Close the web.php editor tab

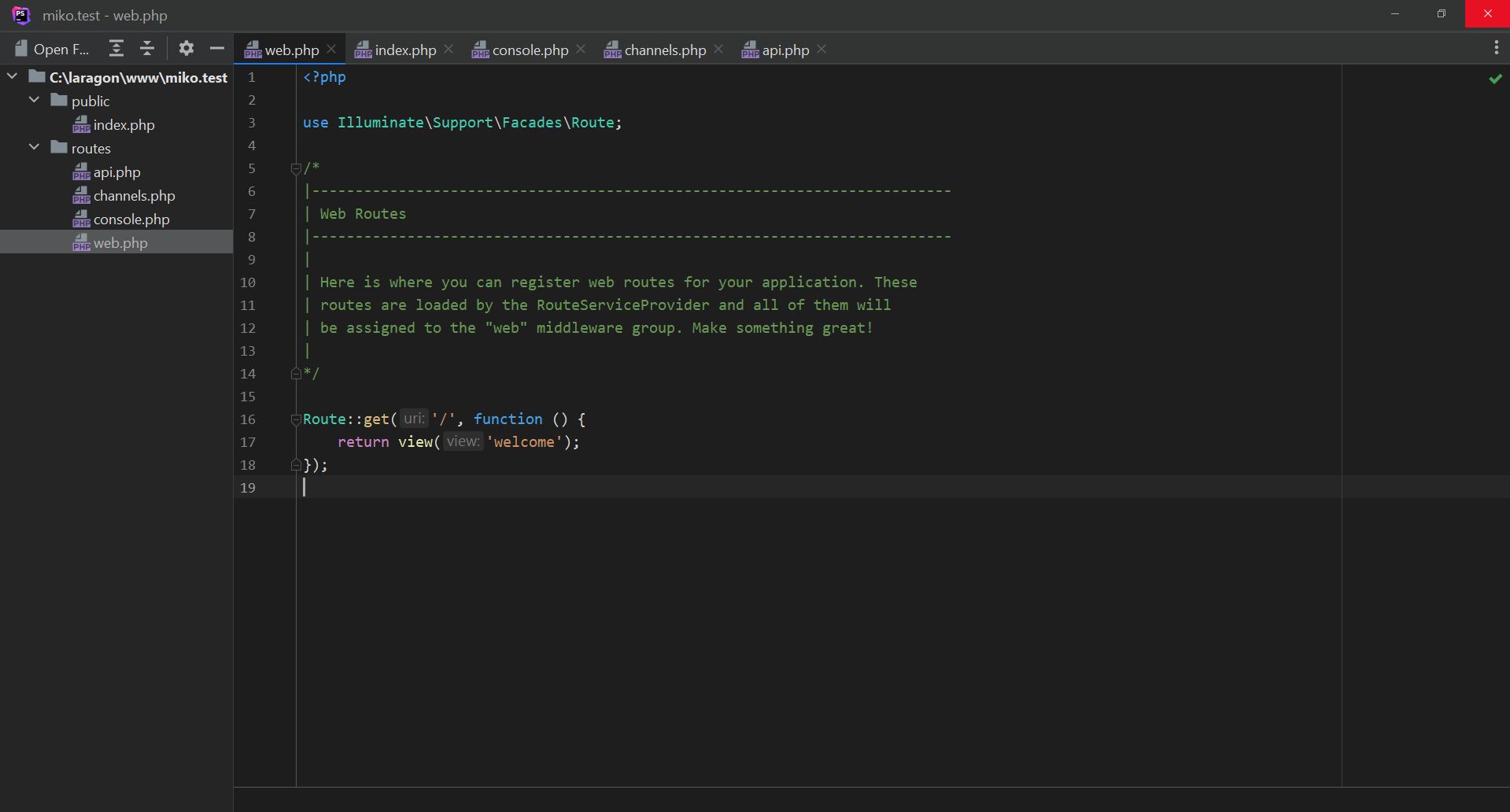click(x=332, y=49)
